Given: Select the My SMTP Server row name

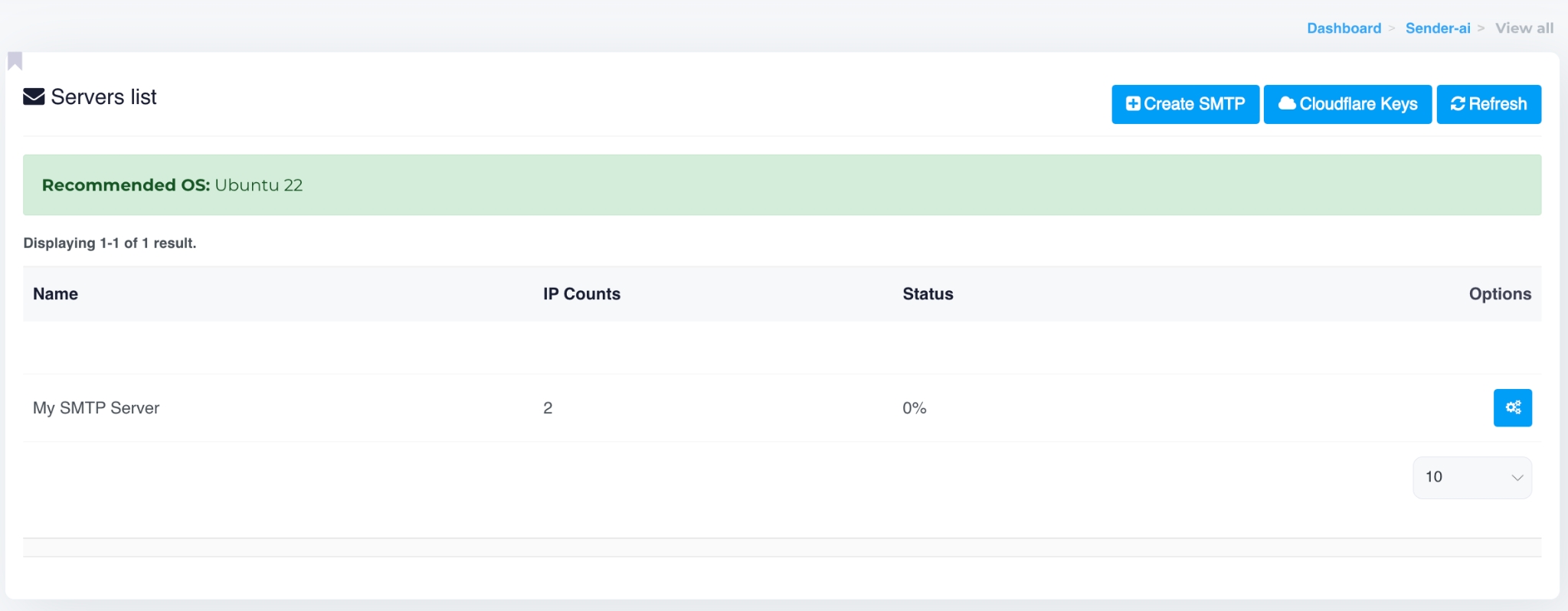Looking at the screenshot, I should point(96,408).
